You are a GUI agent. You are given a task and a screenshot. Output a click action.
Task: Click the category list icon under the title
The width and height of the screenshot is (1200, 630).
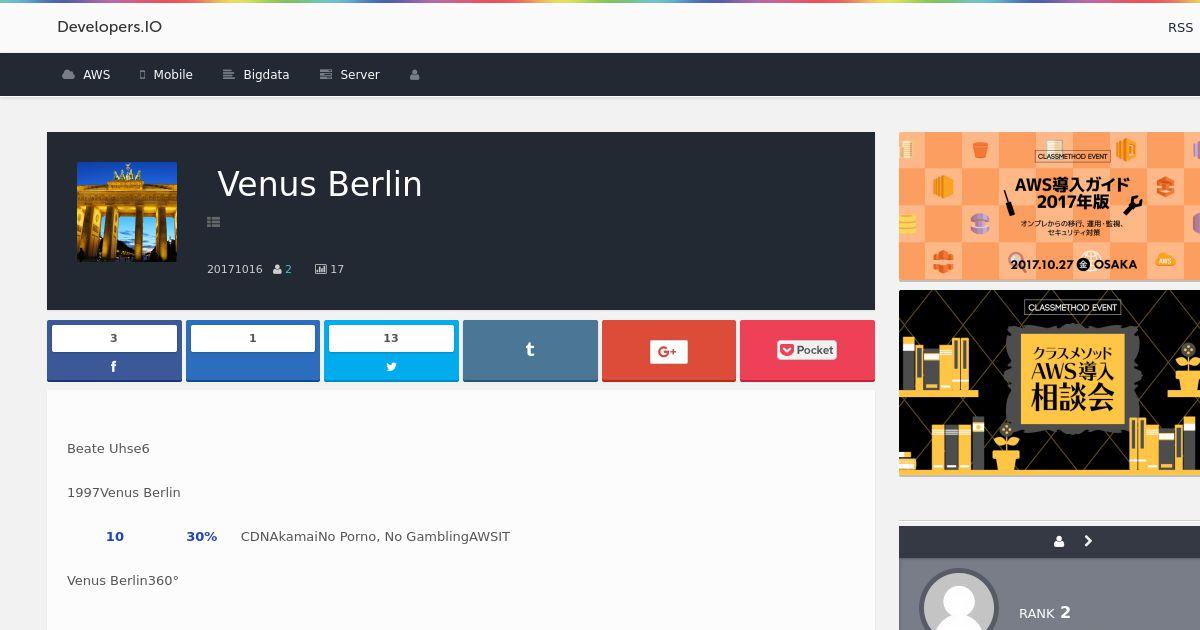[213, 222]
